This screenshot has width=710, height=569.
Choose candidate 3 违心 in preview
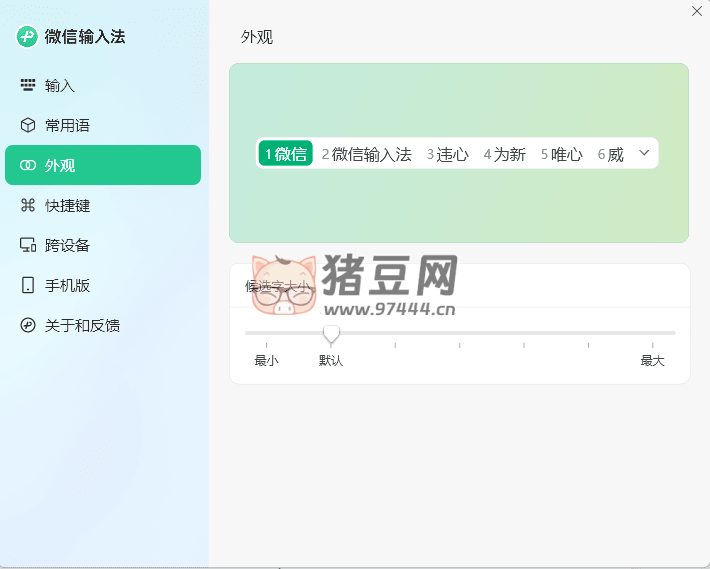point(447,154)
